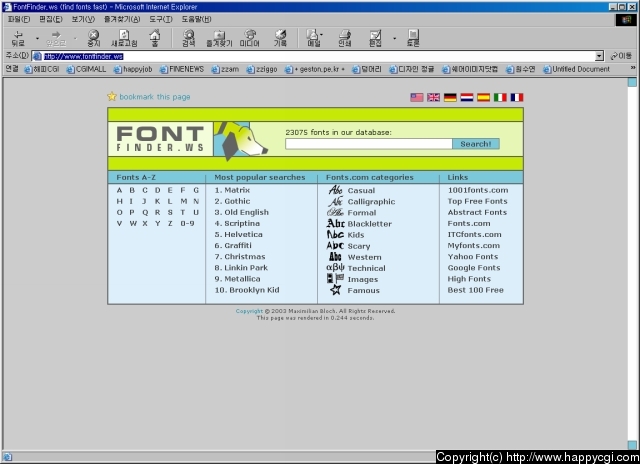
Task: Click the Refresh toolbar icon
Action: 124,38
